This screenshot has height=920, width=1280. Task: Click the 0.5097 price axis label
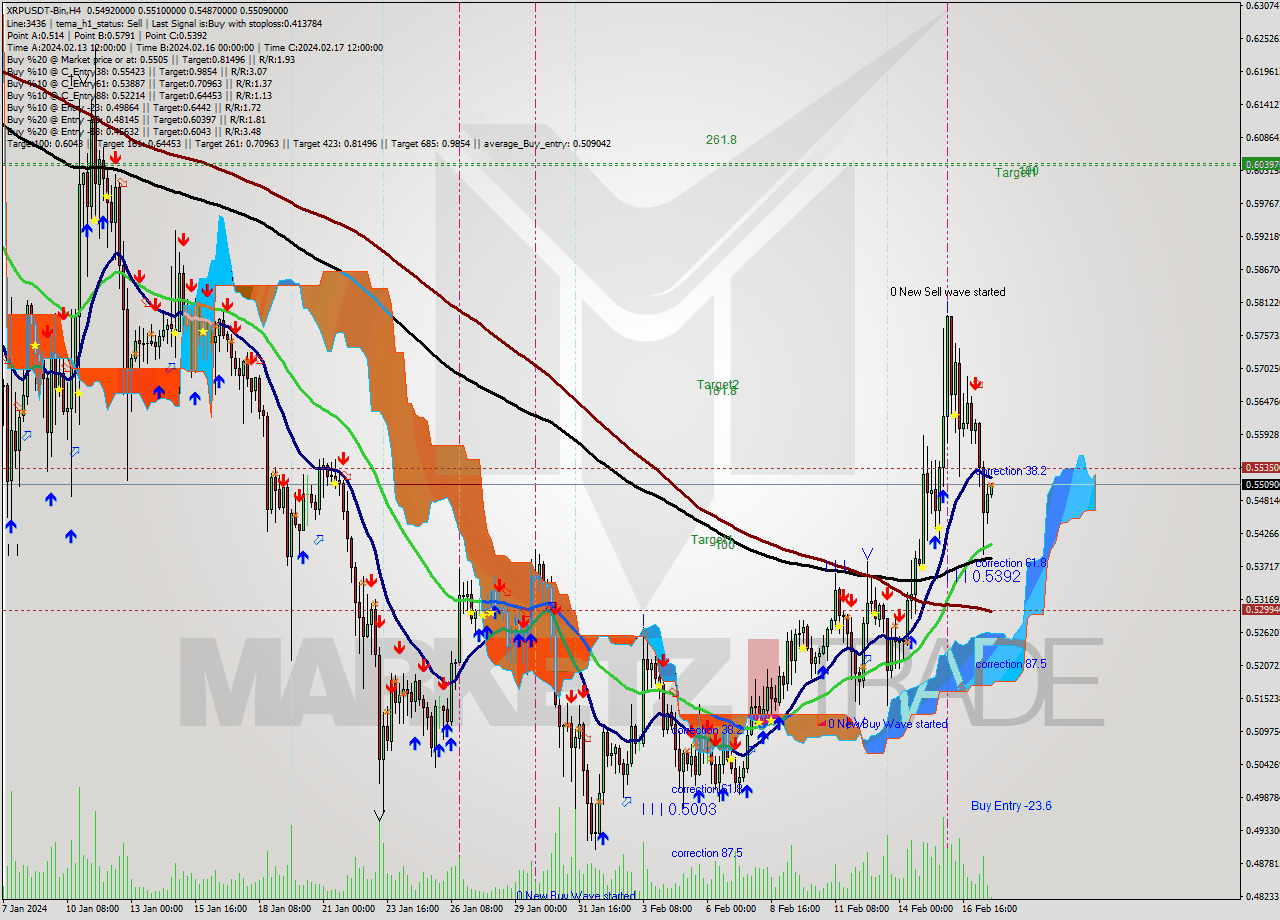(x=1261, y=732)
